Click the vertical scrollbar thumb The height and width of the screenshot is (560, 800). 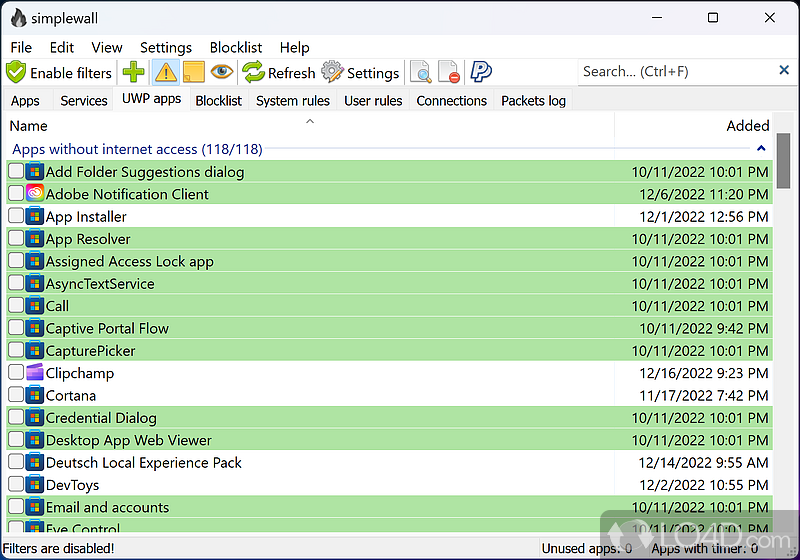point(783,161)
